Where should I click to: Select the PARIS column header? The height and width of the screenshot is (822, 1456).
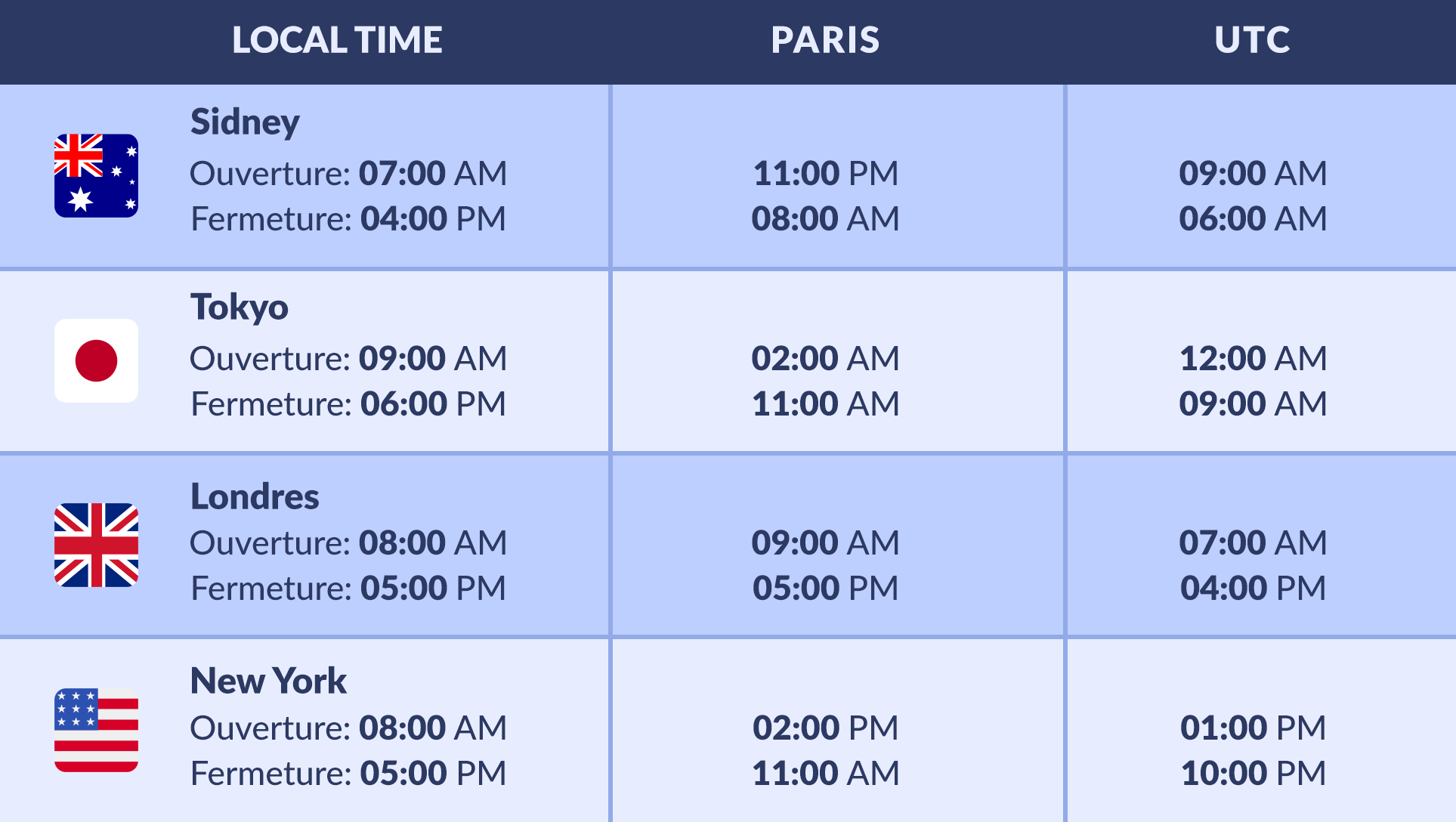tap(825, 40)
